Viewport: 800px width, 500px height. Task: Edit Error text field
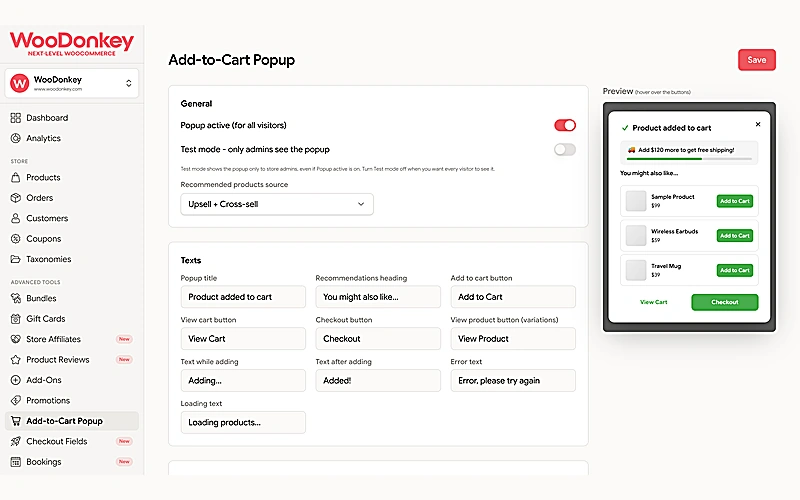pyautogui.click(x=513, y=381)
